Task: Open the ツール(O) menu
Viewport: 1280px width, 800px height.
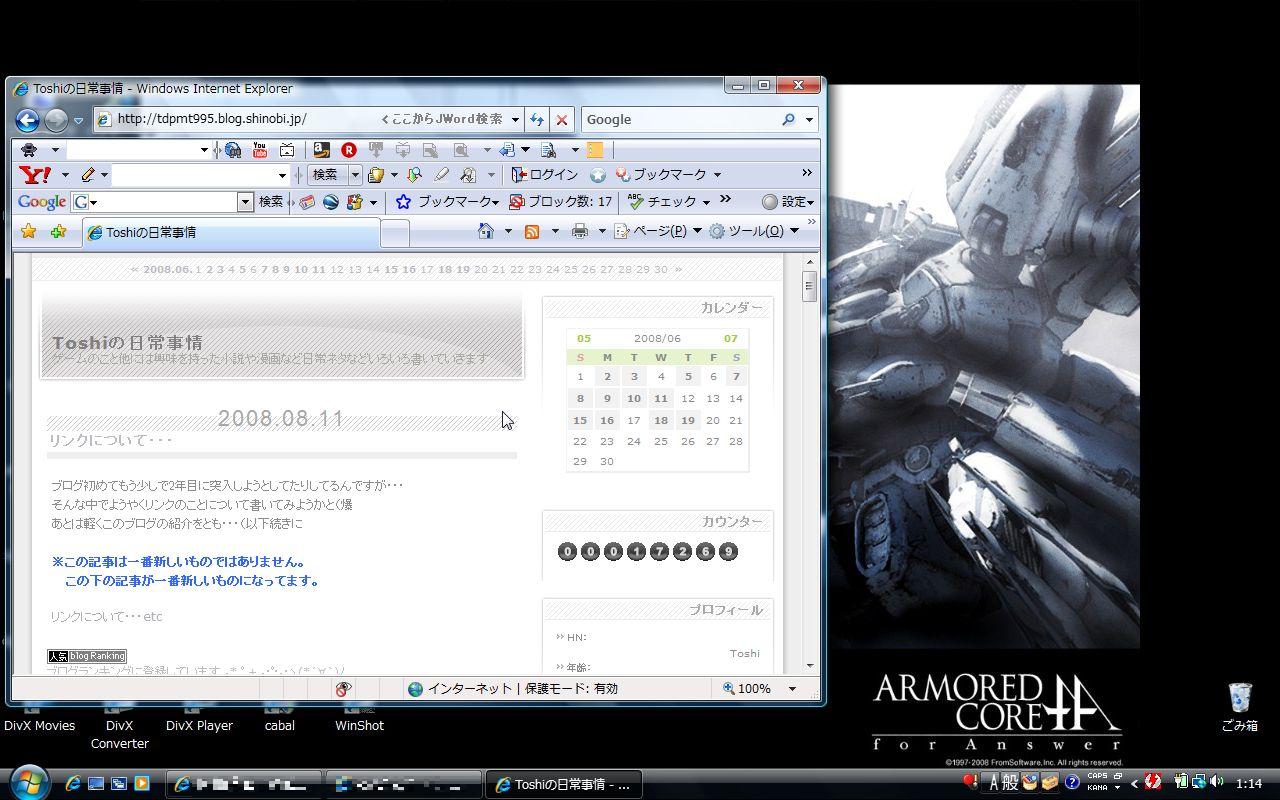Action: click(754, 231)
